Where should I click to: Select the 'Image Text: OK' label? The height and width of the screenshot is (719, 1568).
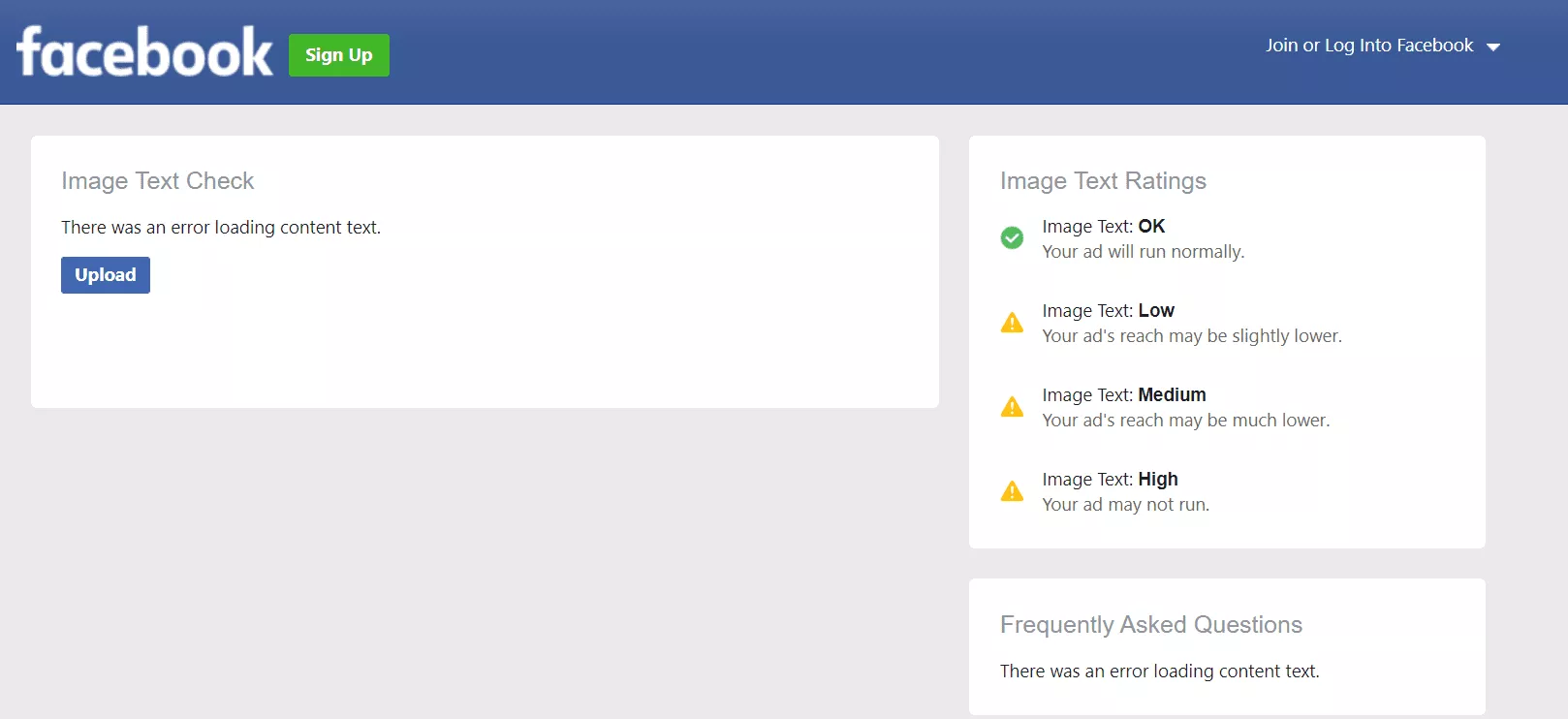1103,227
